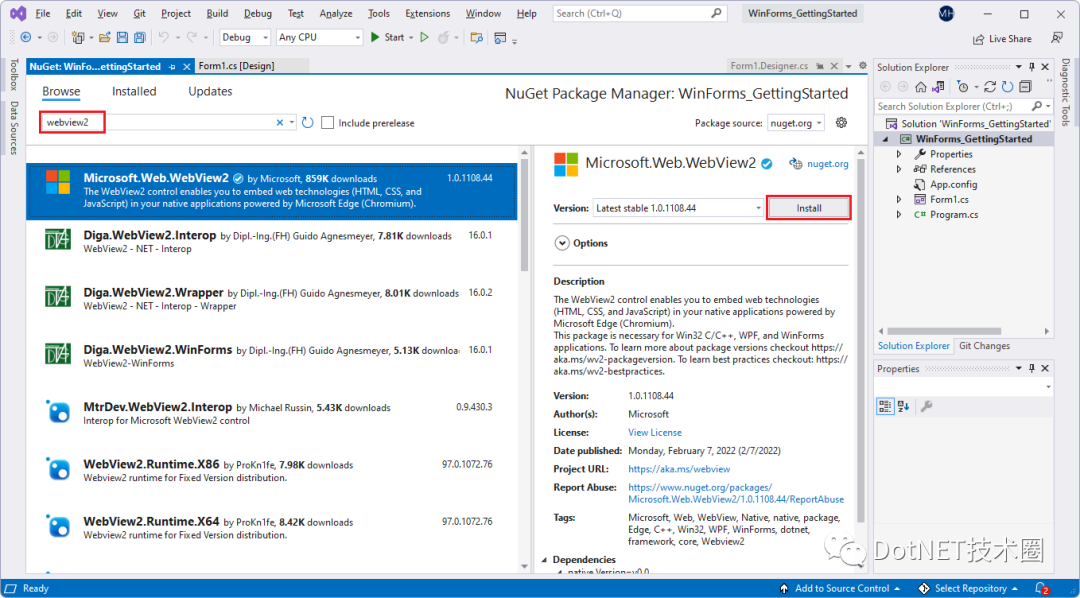The width and height of the screenshot is (1080, 598).
Task: Click the Report Abuse nuget.org link
Action: pos(736,493)
